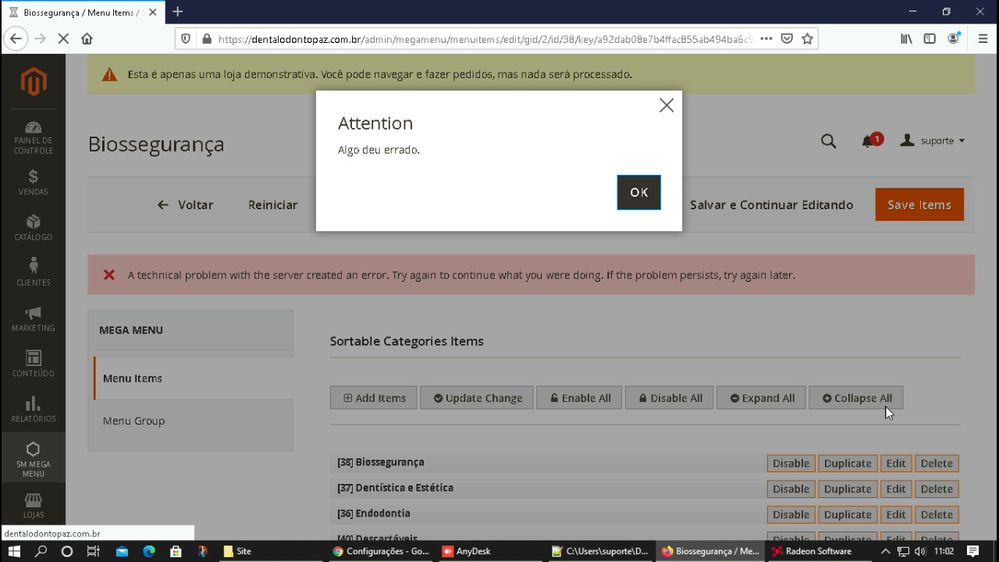Select the Menu Items tab
Viewport: 999px width, 562px height.
(x=132, y=378)
